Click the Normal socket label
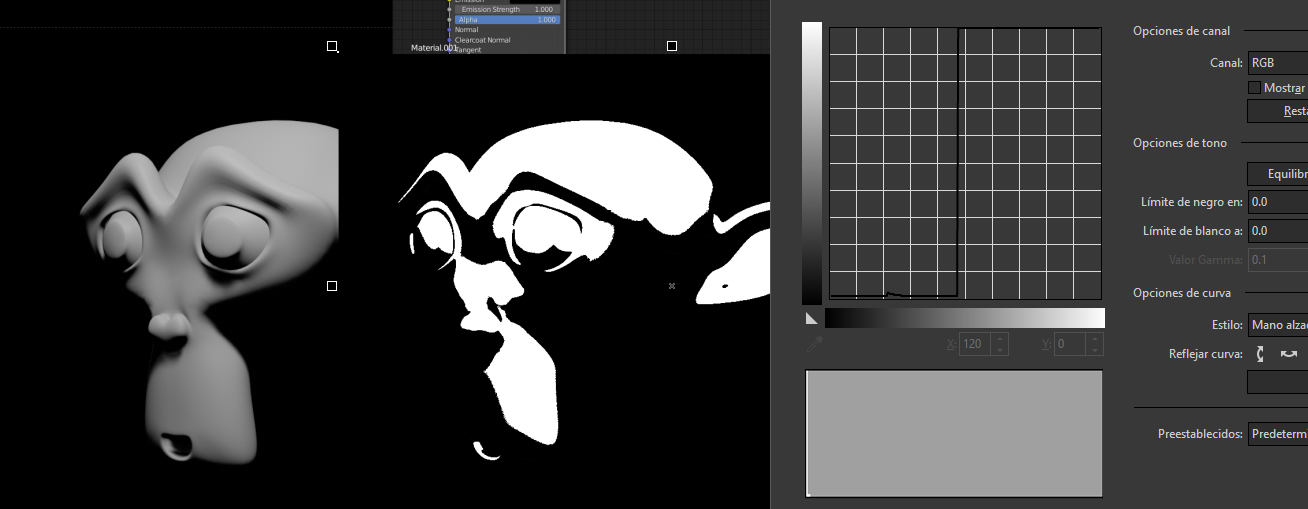The height and width of the screenshot is (509, 1308). click(467, 30)
